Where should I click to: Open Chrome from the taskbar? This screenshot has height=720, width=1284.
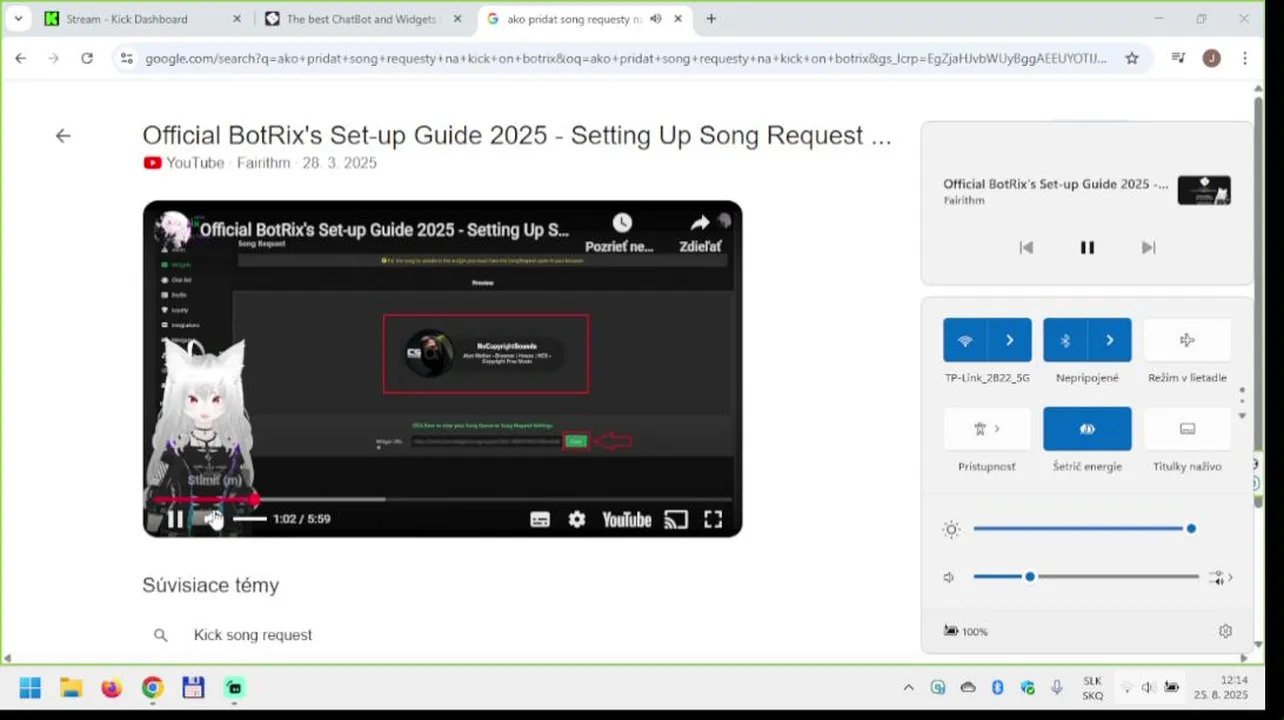tap(152, 688)
